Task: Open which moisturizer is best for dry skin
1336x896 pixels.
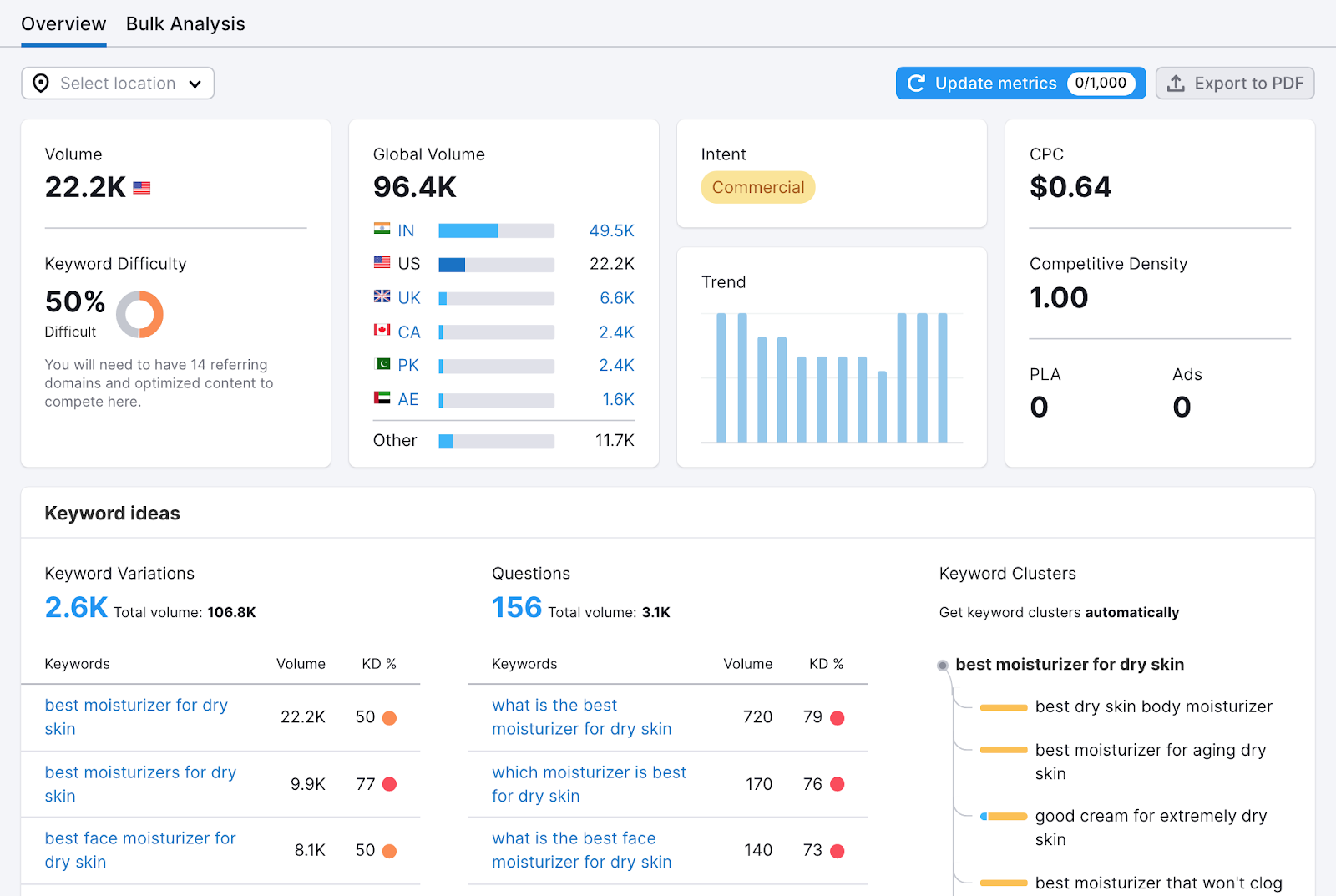Action: click(x=588, y=784)
